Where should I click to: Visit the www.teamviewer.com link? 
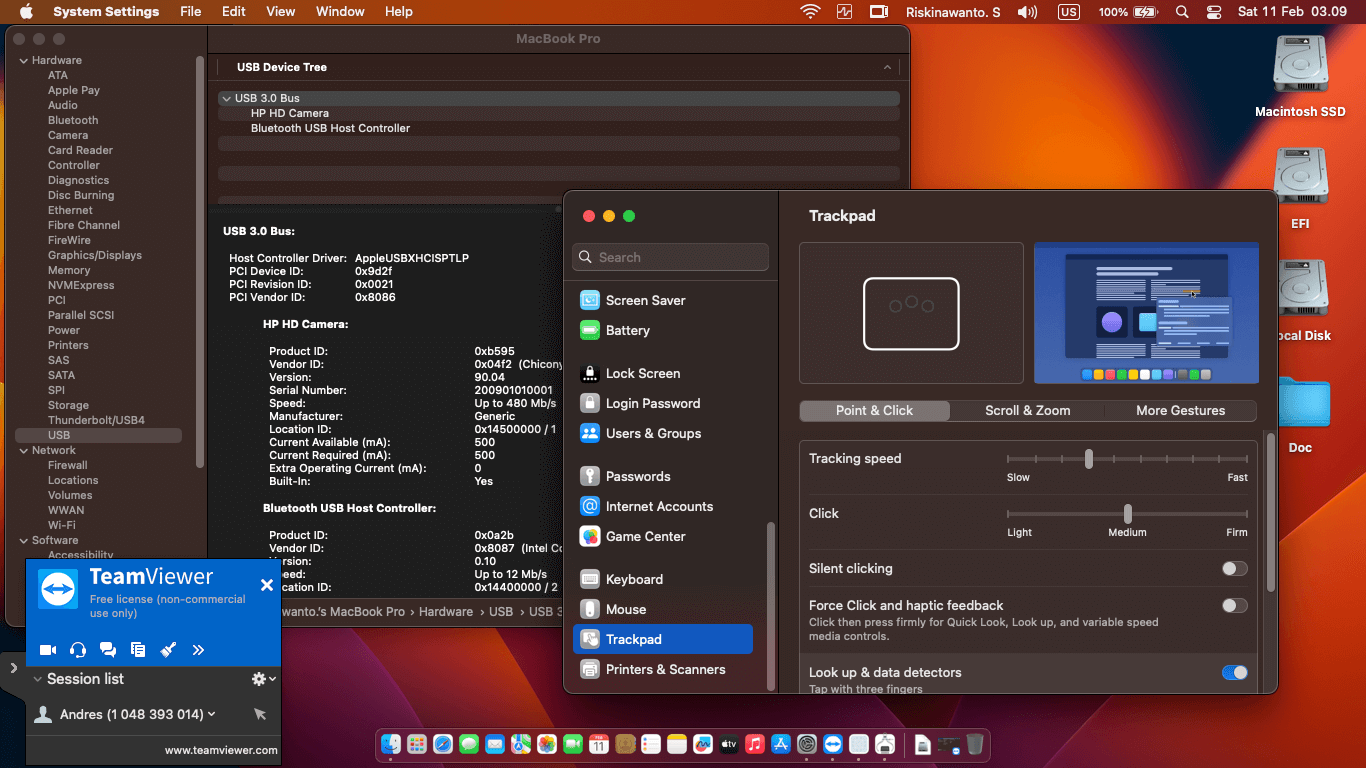(x=221, y=750)
